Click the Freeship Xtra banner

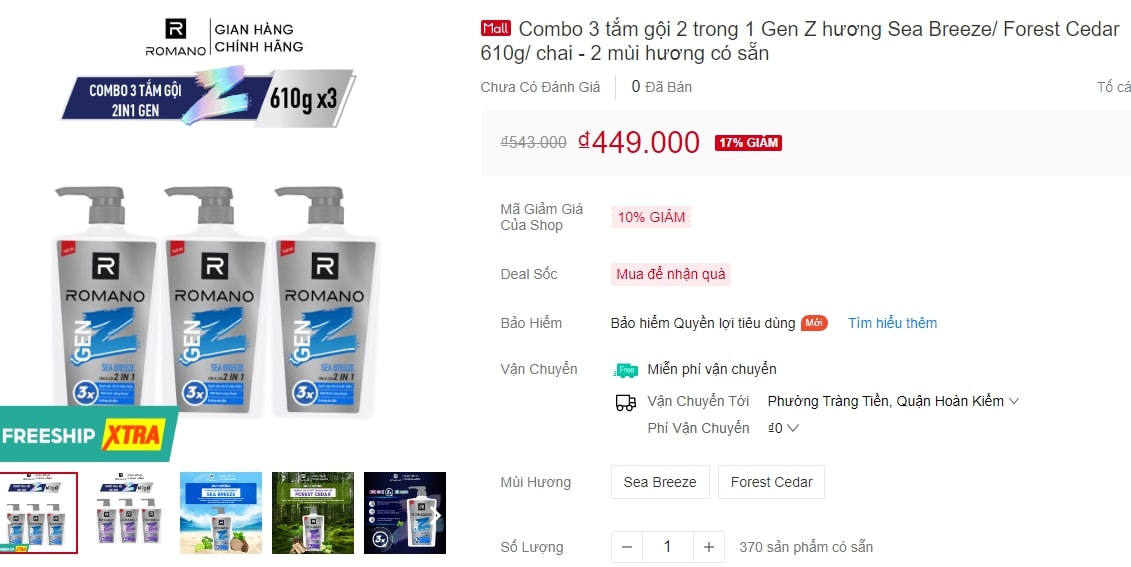click(x=89, y=435)
